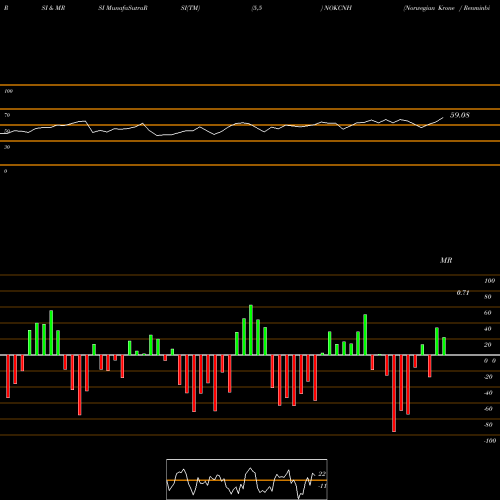Click the NOKCNH symbol in header

click(338, 8)
